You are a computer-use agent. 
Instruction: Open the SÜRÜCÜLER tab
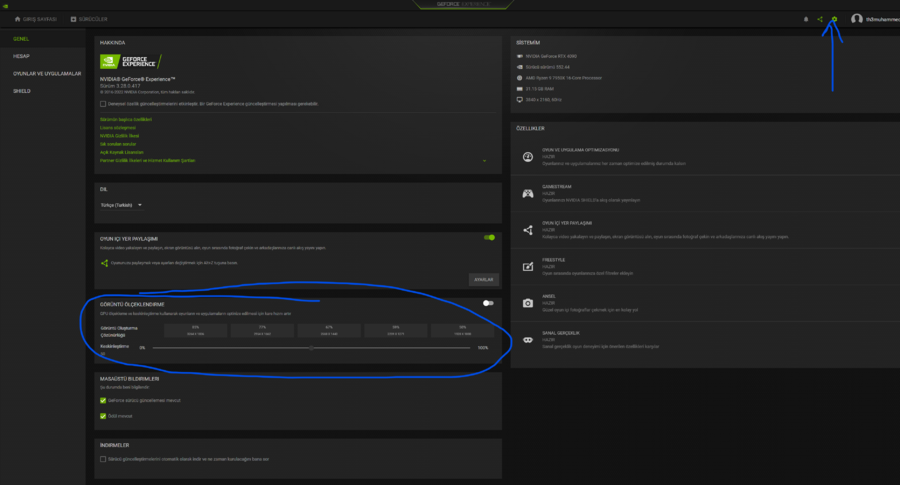coord(89,19)
